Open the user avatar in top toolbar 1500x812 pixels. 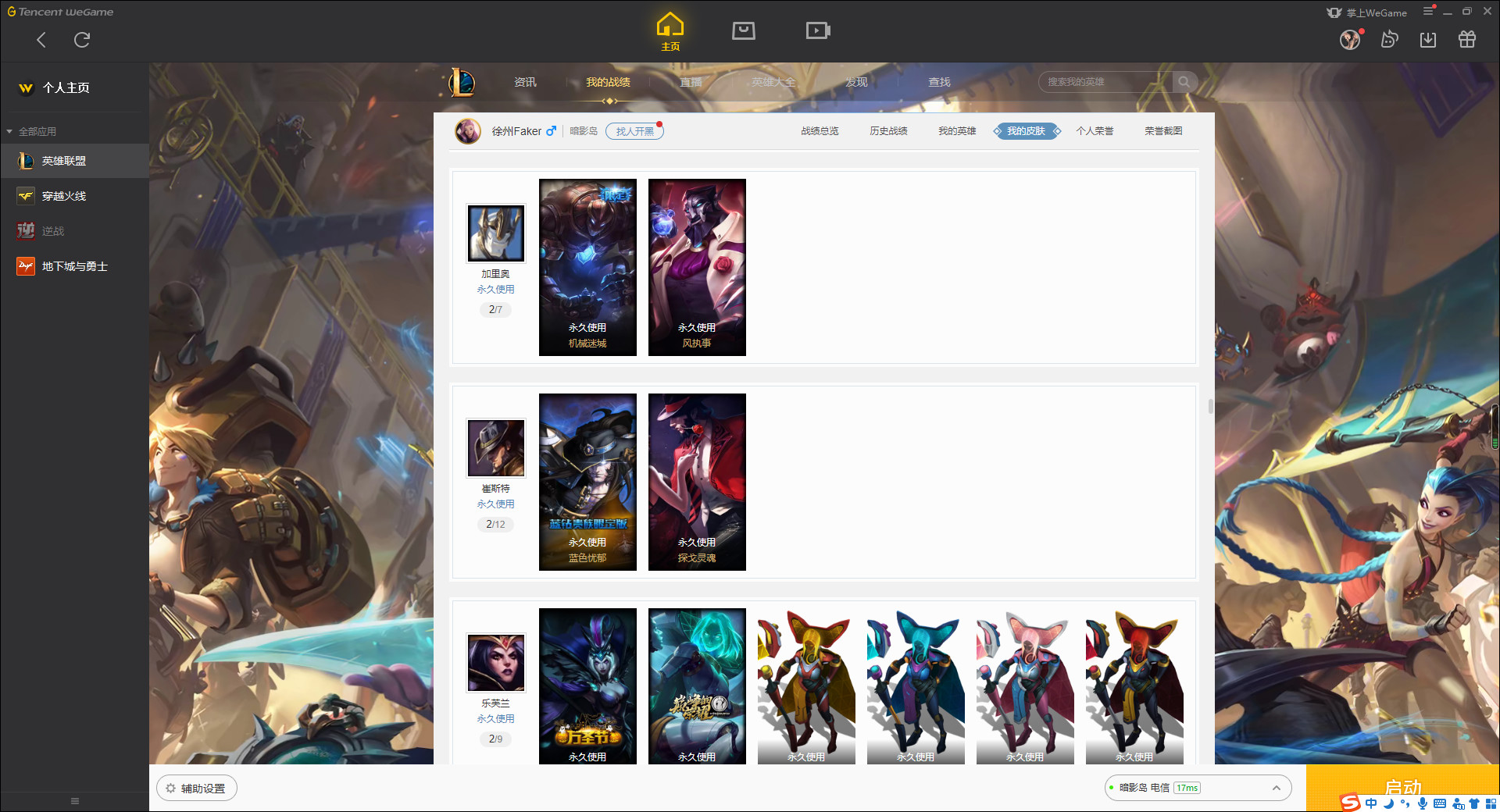[1350, 40]
